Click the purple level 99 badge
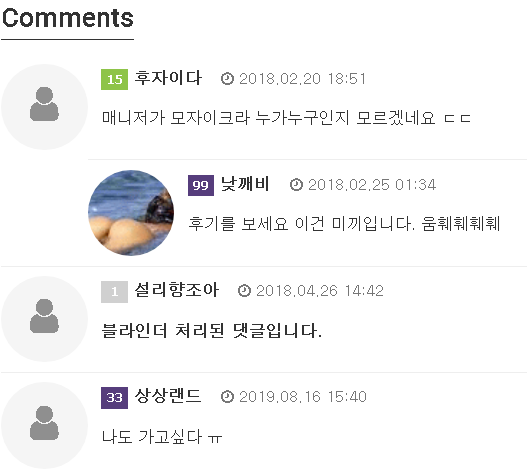 (201, 185)
